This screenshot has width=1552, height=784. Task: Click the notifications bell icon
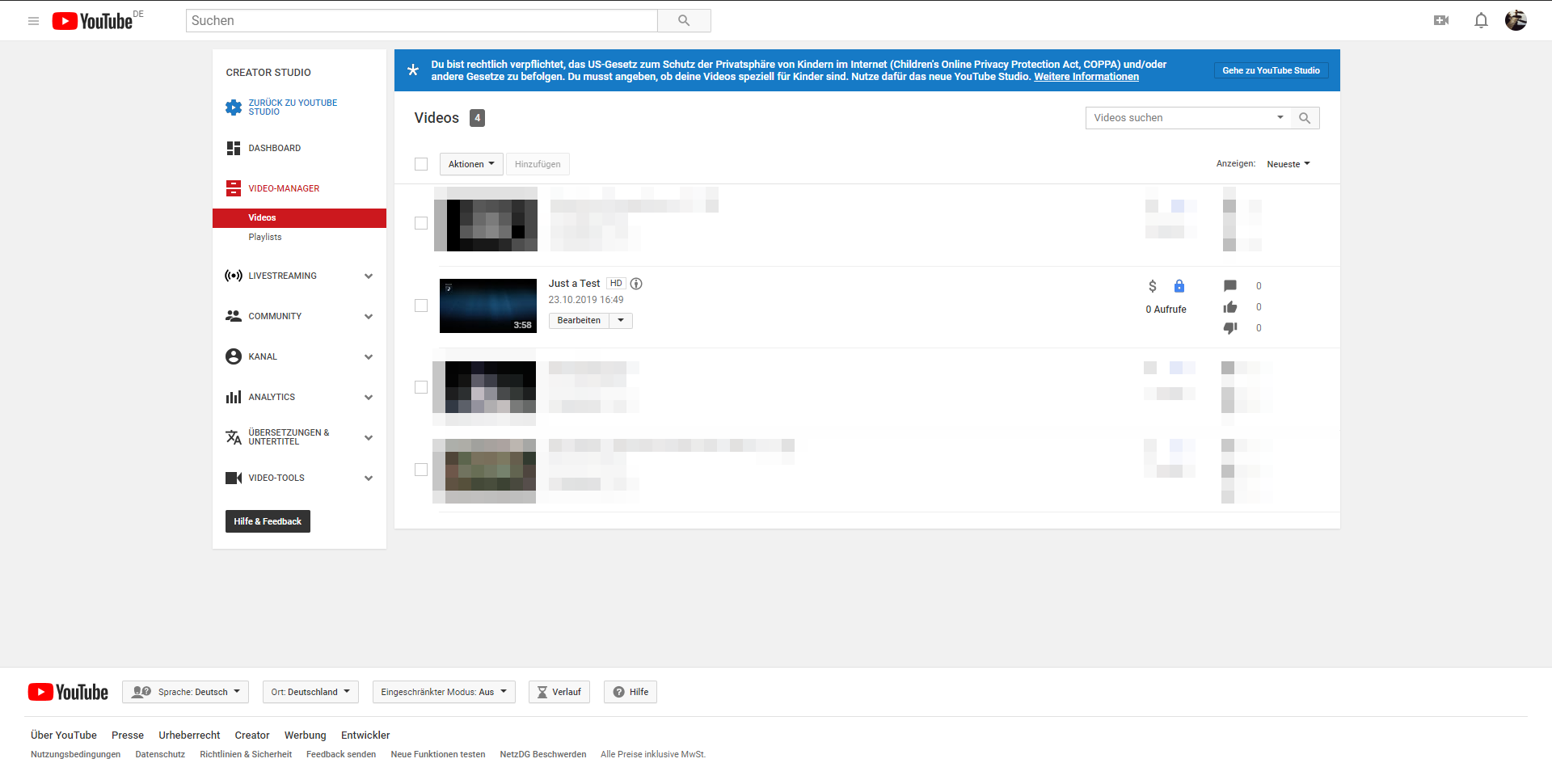1481,21
